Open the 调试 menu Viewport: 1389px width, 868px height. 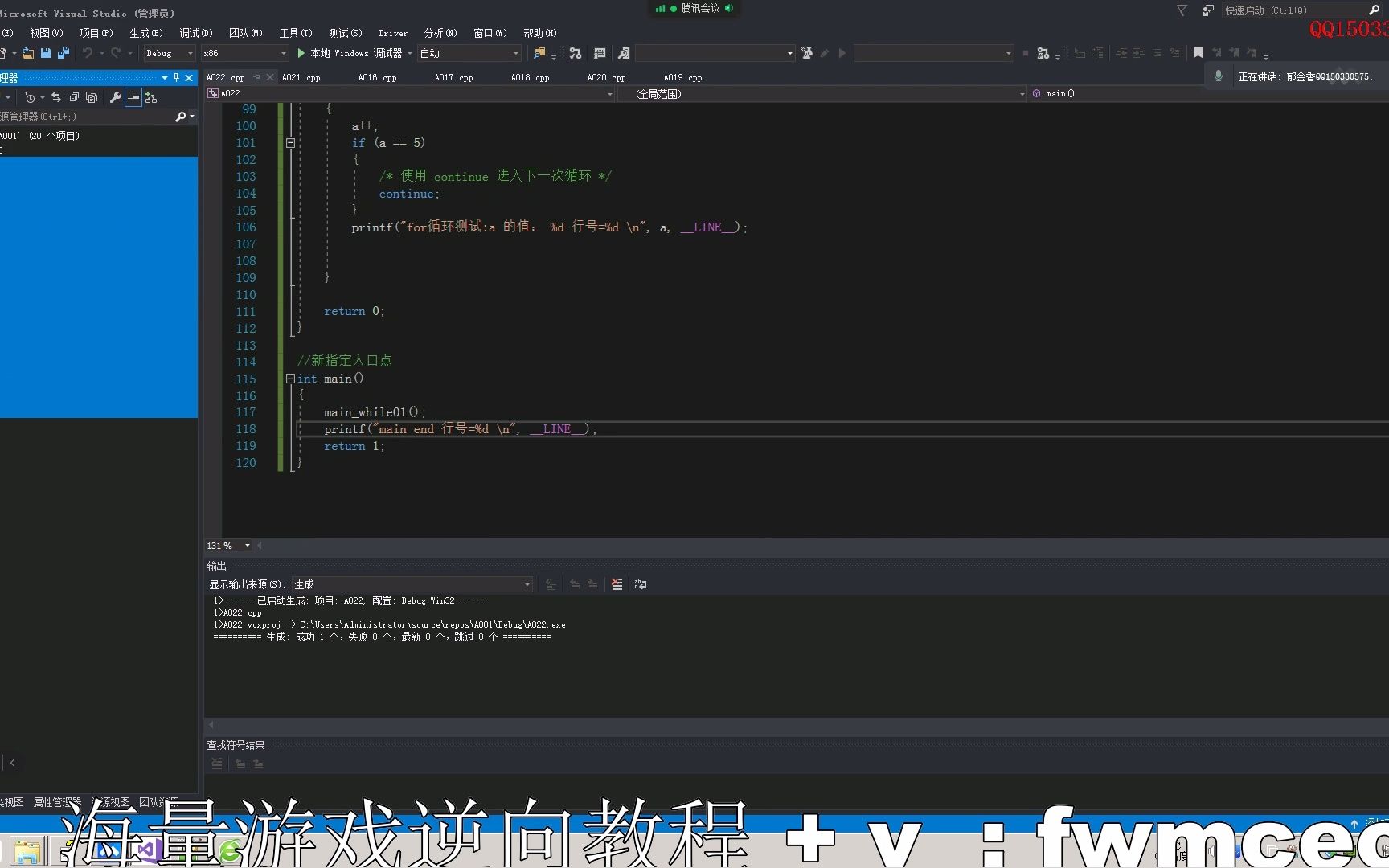click(196, 33)
